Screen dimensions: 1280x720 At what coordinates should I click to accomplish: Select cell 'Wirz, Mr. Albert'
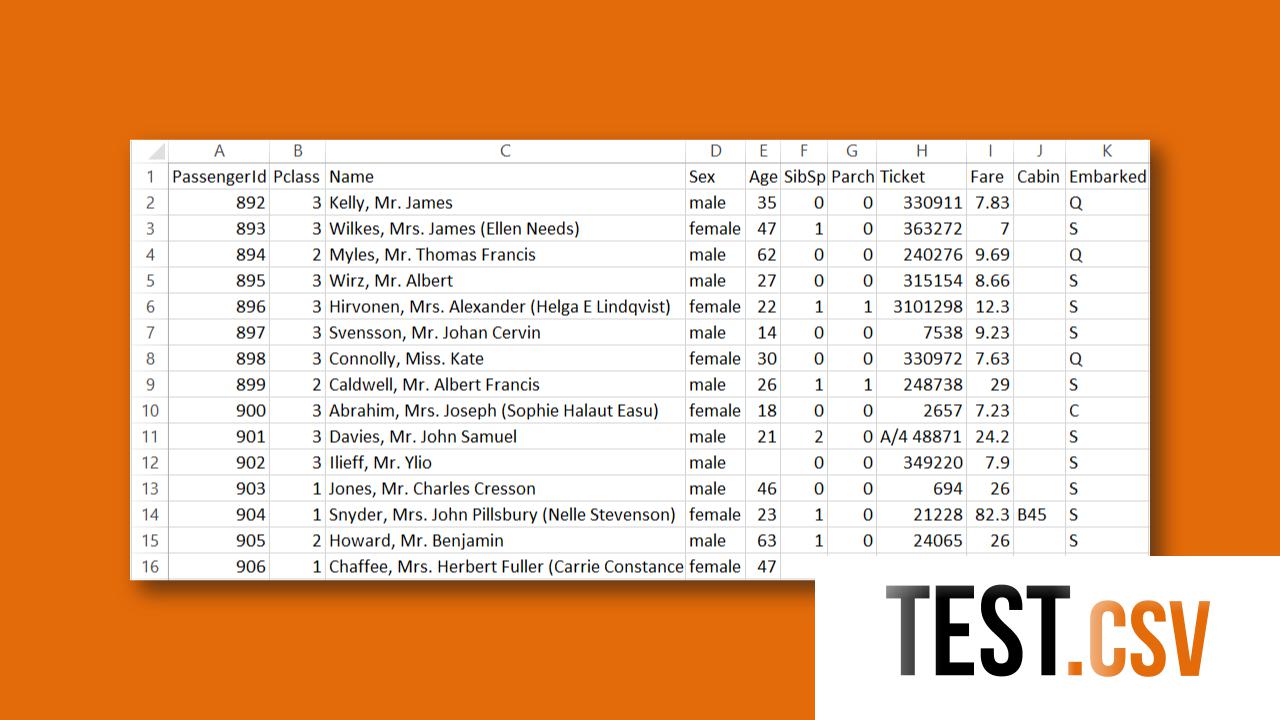[x=505, y=280]
